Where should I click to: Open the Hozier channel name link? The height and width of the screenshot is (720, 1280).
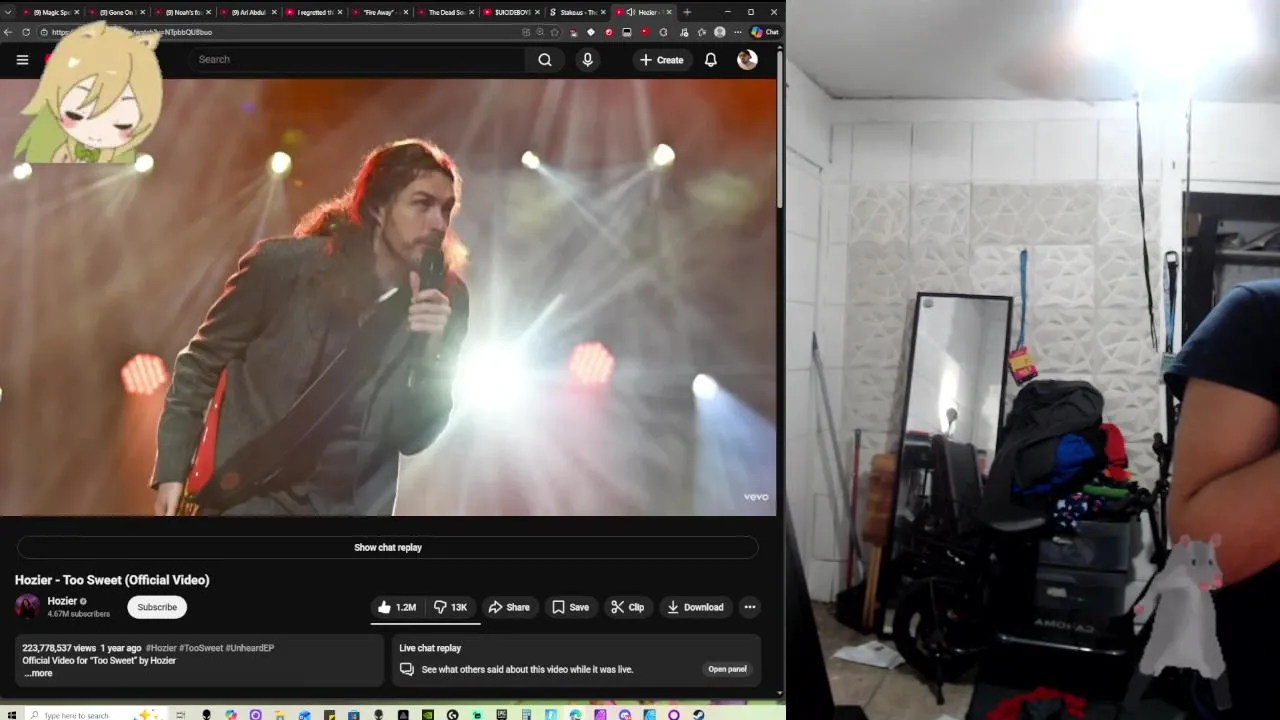coord(62,601)
